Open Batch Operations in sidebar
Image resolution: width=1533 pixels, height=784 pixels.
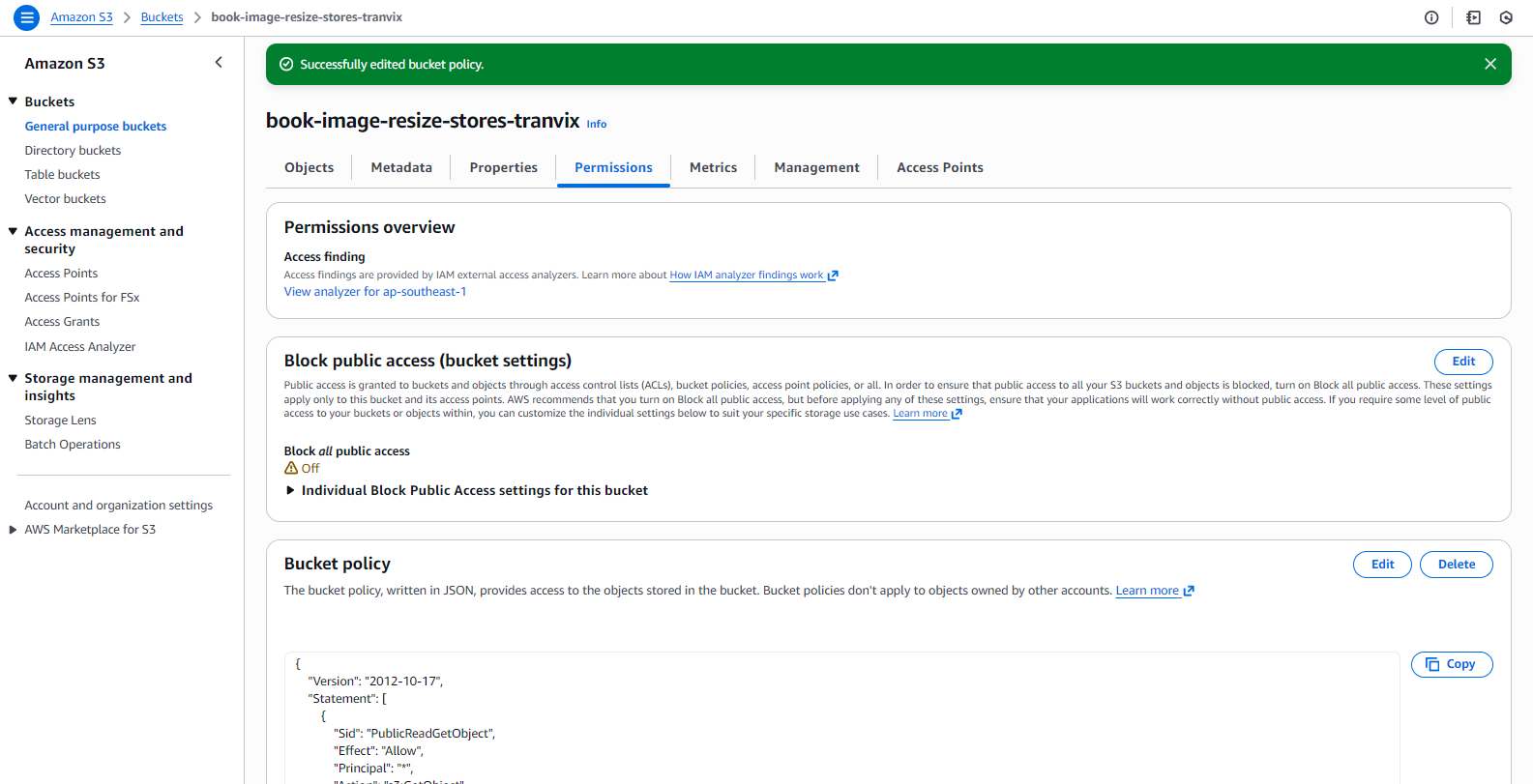point(73,445)
